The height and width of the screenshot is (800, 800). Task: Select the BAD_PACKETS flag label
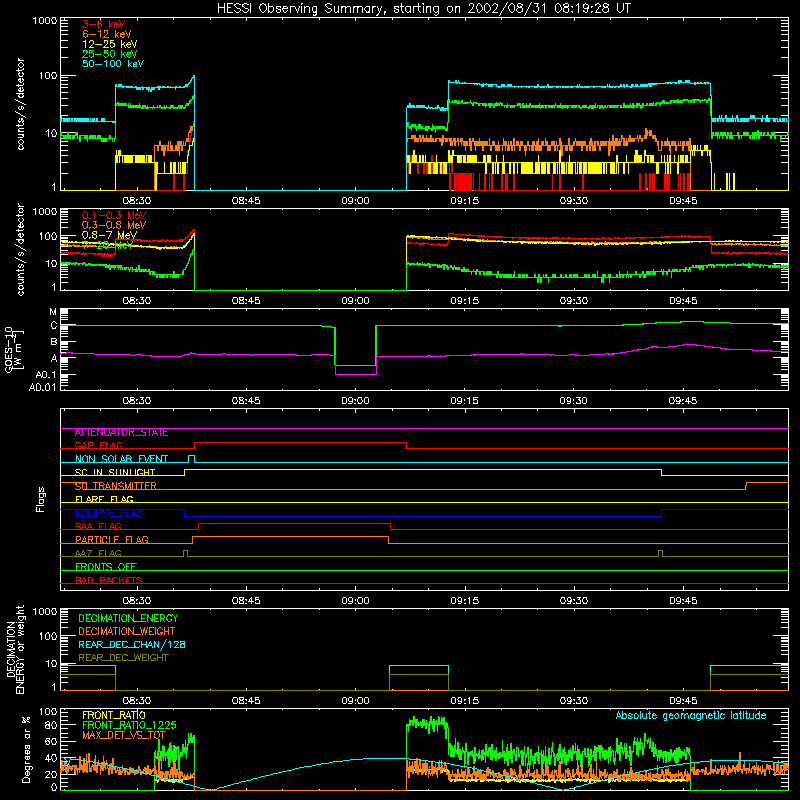109,580
